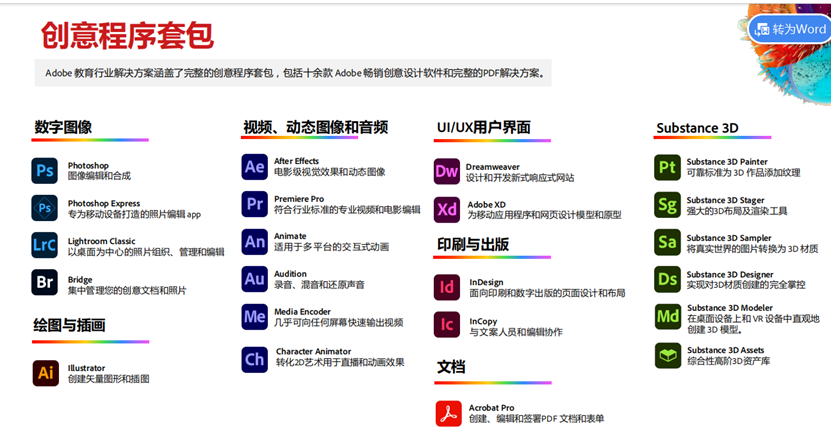This screenshot has width=831, height=446.
Task: Click the 'Photoshop' product name text
Action: coord(88,165)
